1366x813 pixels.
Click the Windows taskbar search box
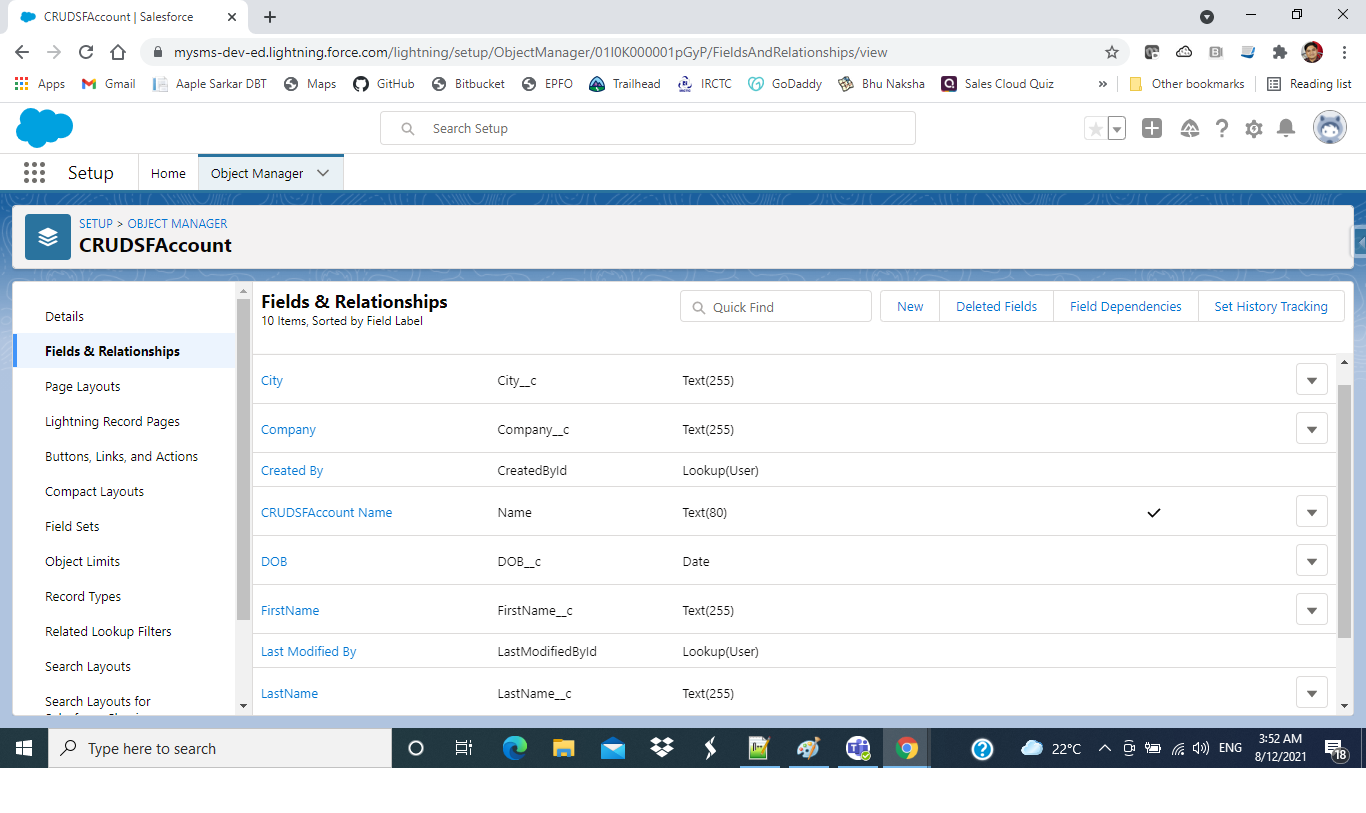220,748
